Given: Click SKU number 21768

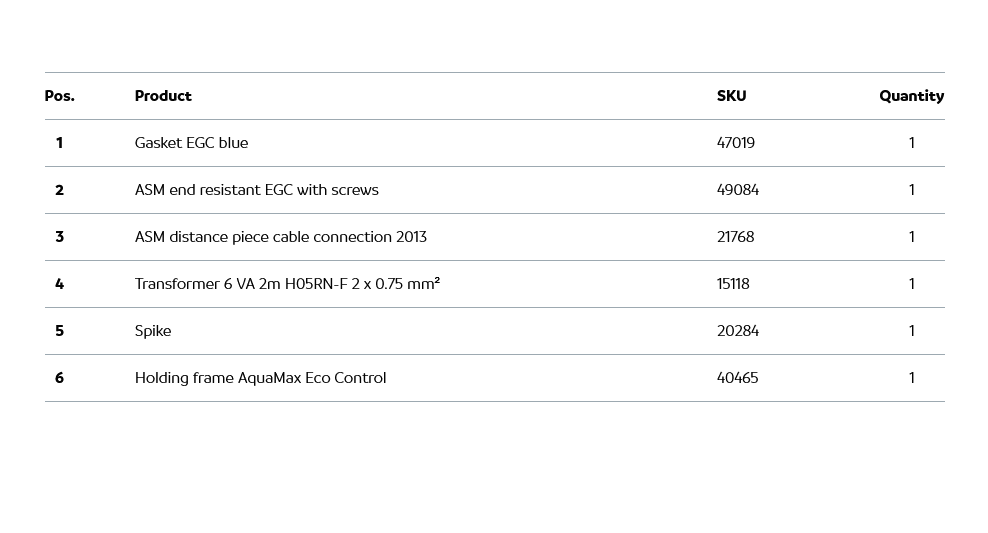Looking at the screenshot, I should point(735,237).
